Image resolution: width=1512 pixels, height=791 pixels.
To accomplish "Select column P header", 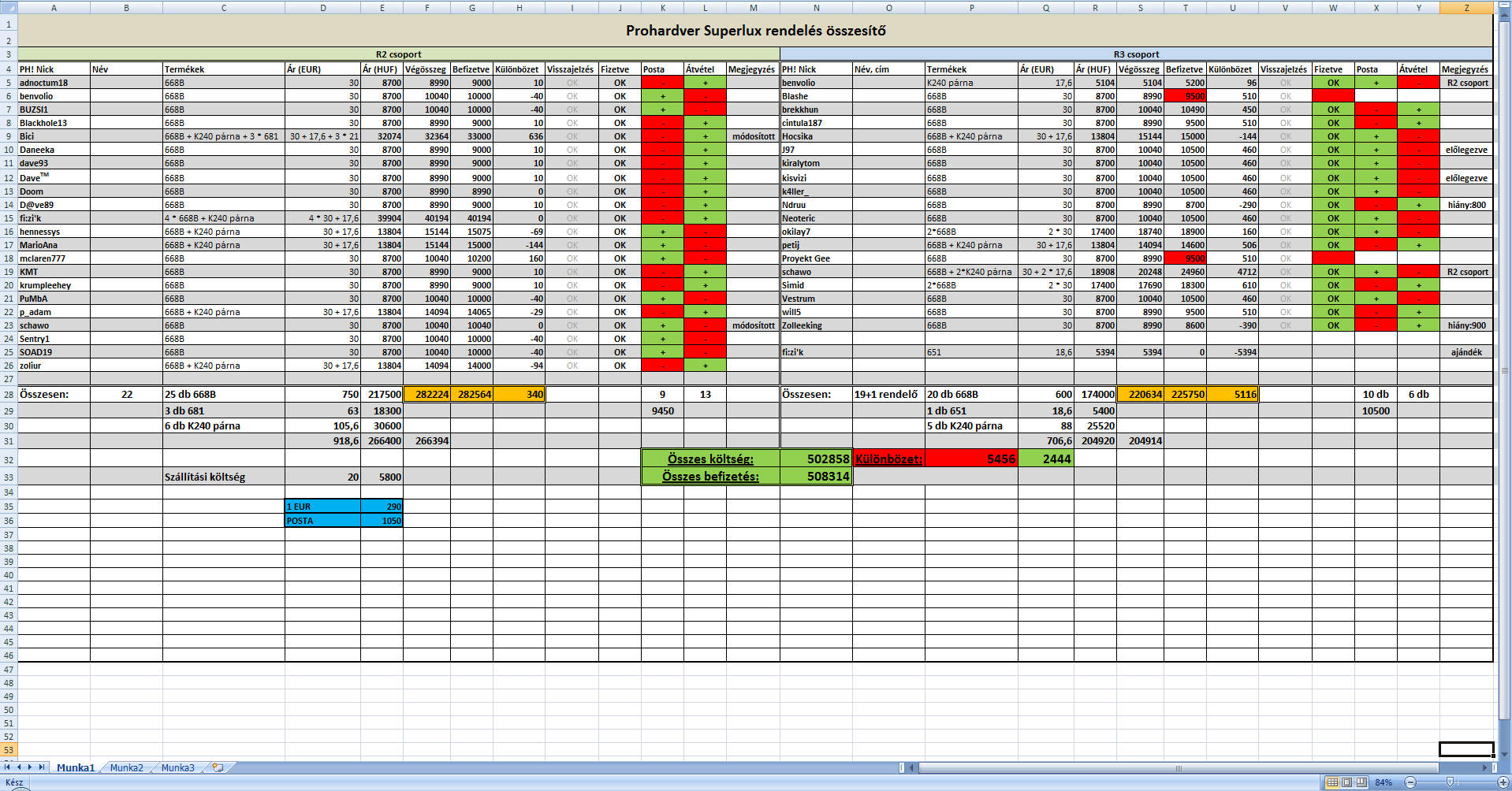I will click(971, 8).
